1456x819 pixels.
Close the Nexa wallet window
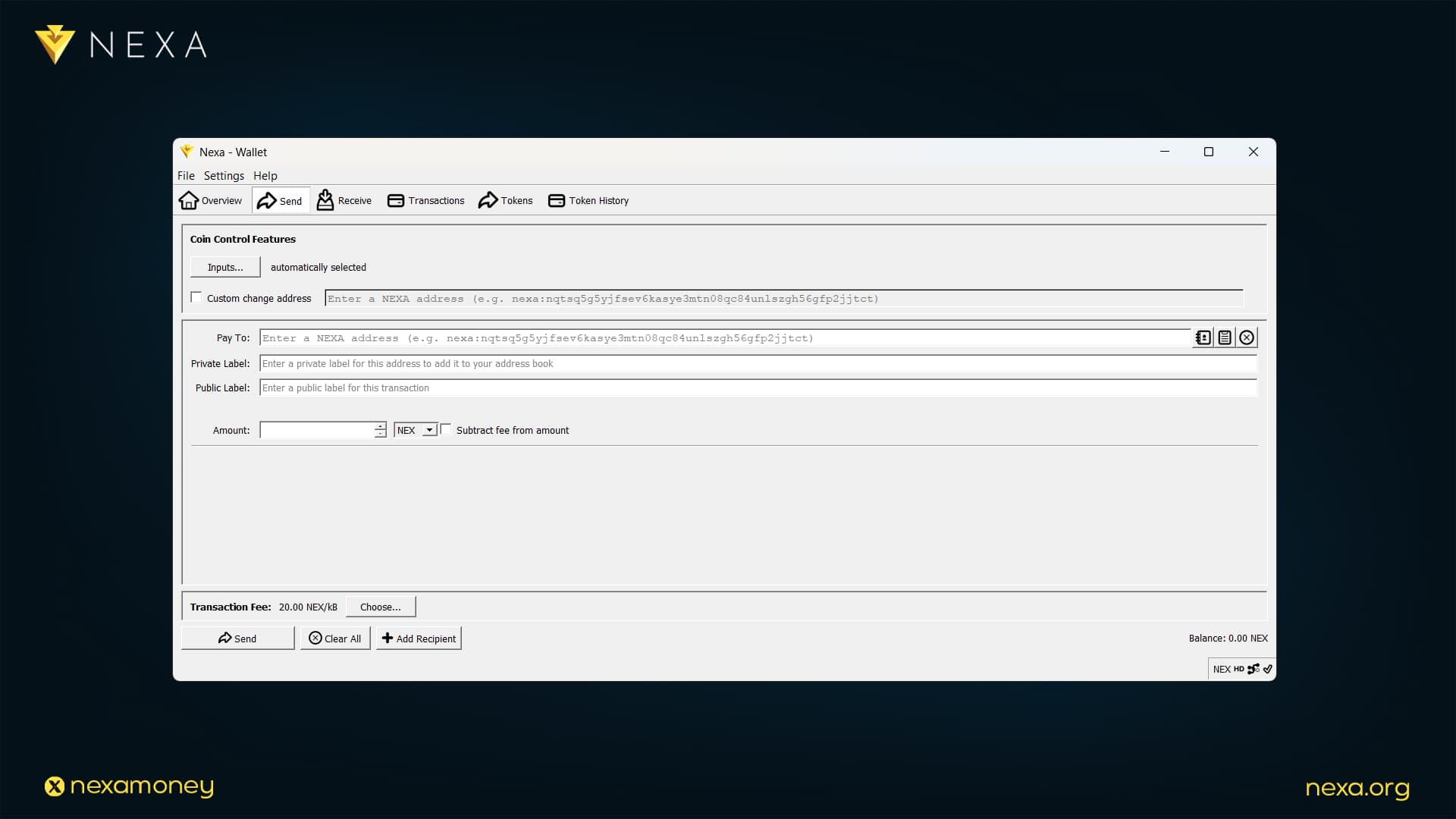(1254, 152)
